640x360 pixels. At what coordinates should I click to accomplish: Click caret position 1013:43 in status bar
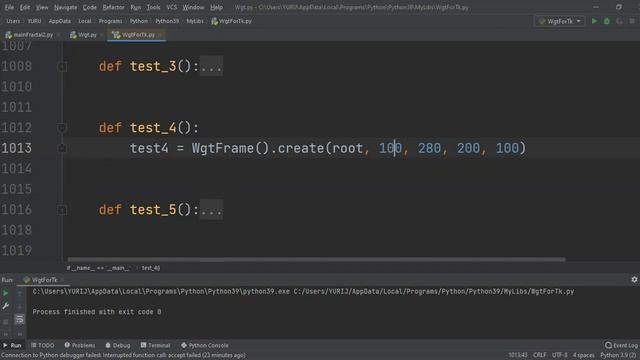pyautogui.click(x=518, y=356)
